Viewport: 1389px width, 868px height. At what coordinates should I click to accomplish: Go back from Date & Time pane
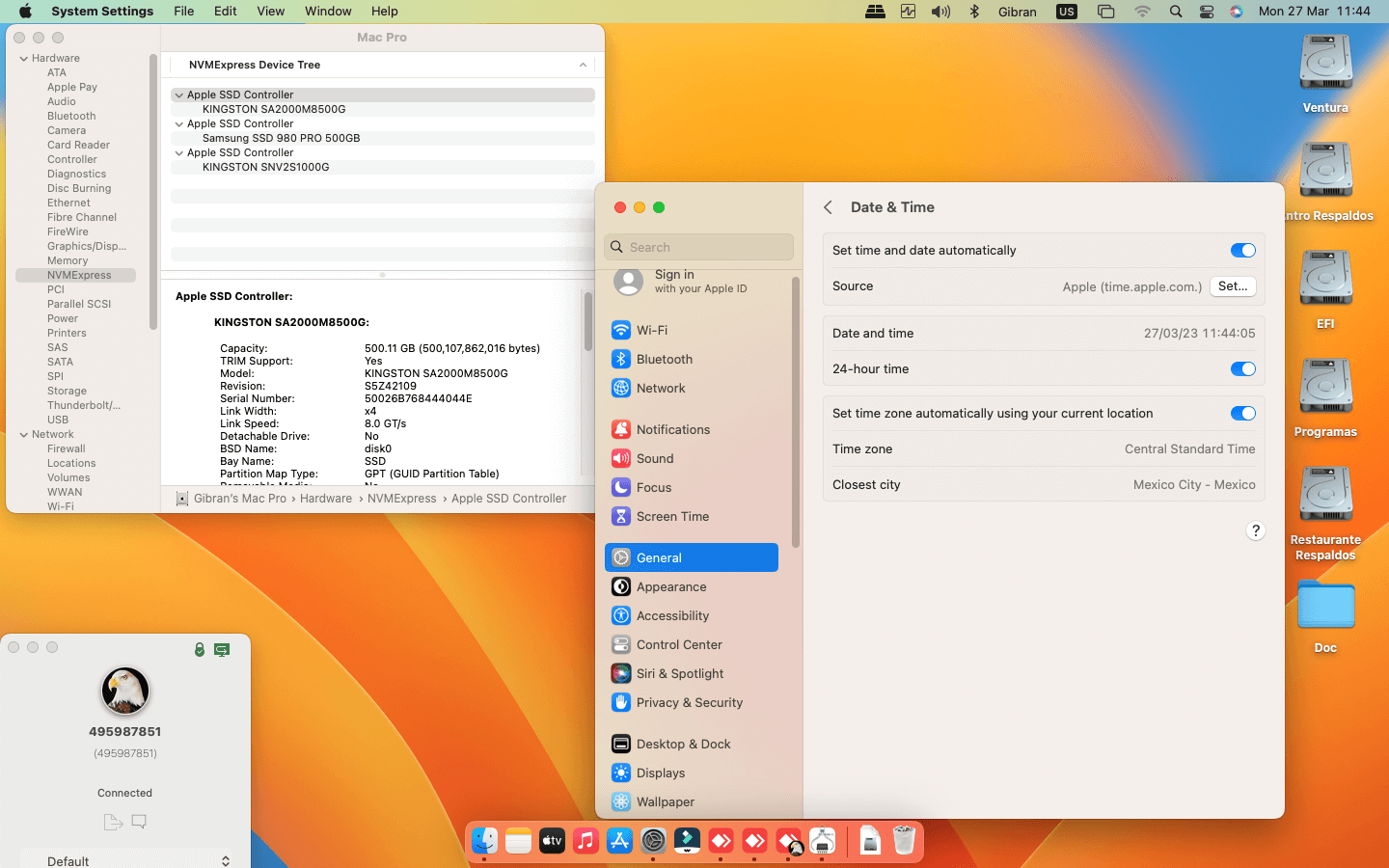coord(828,207)
